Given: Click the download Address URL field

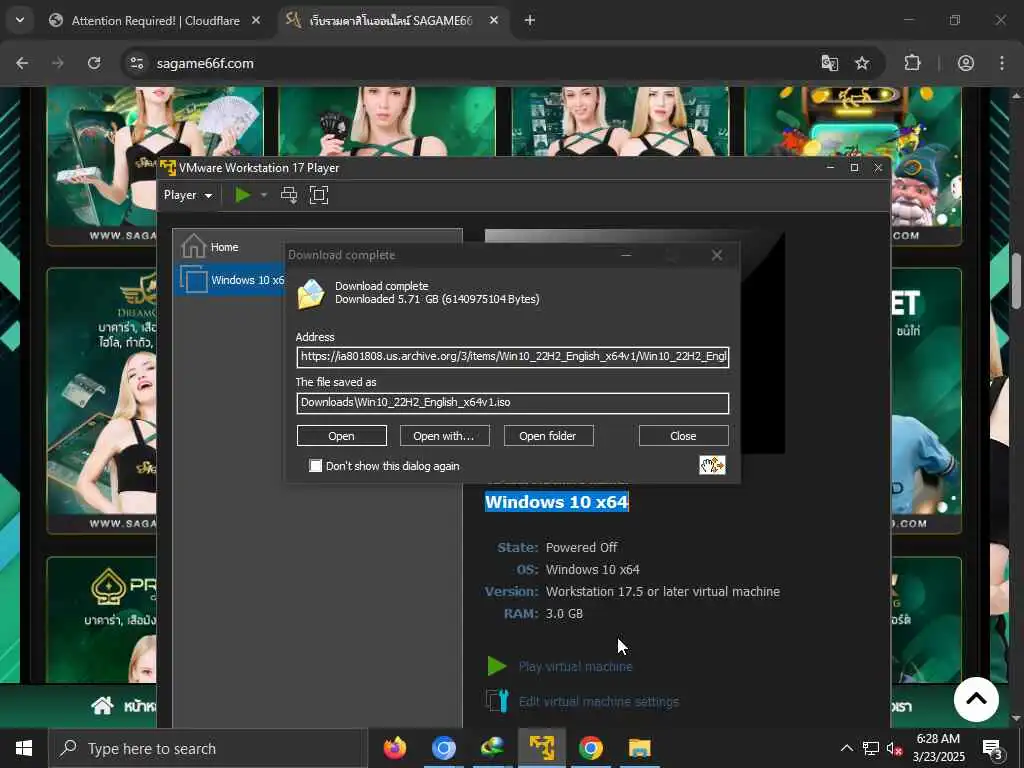Looking at the screenshot, I should coord(513,357).
